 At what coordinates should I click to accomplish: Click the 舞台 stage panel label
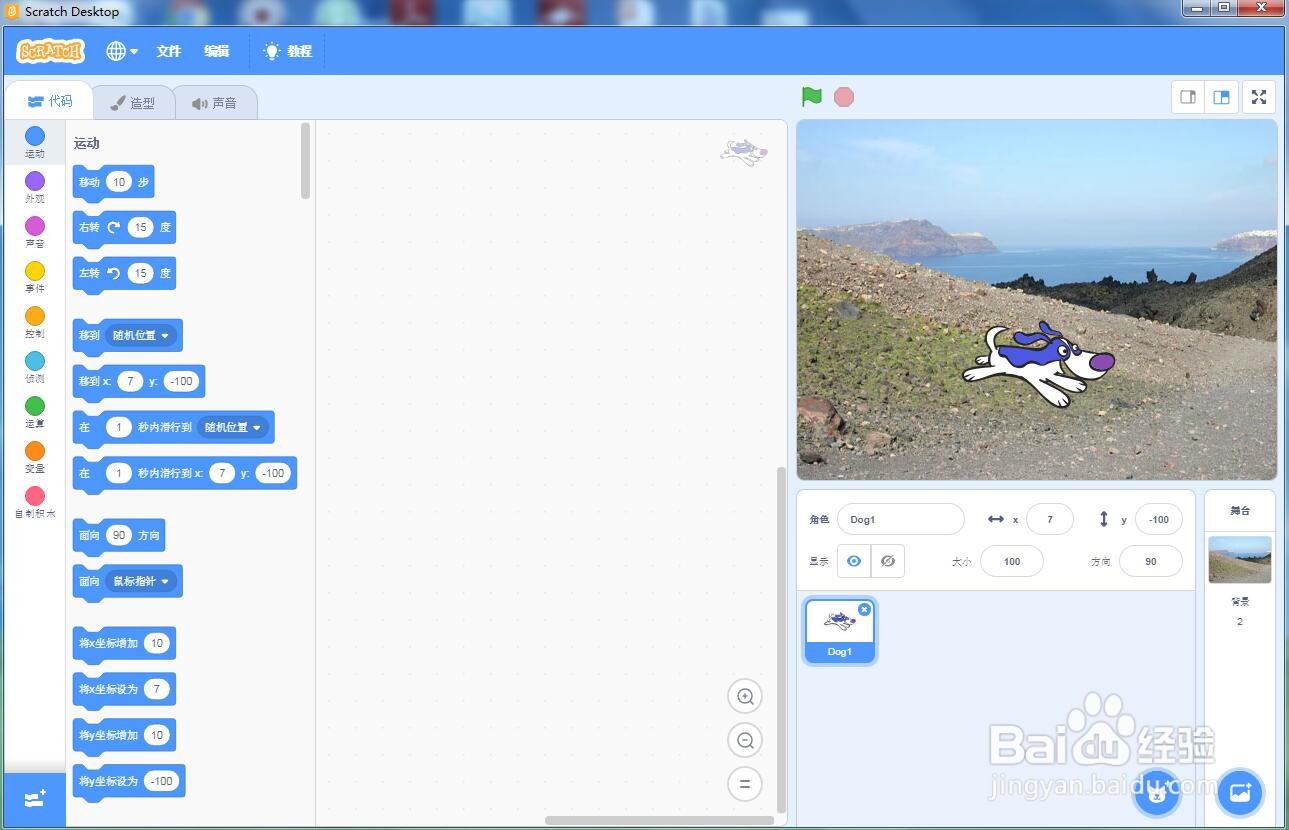click(x=1240, y=510)
